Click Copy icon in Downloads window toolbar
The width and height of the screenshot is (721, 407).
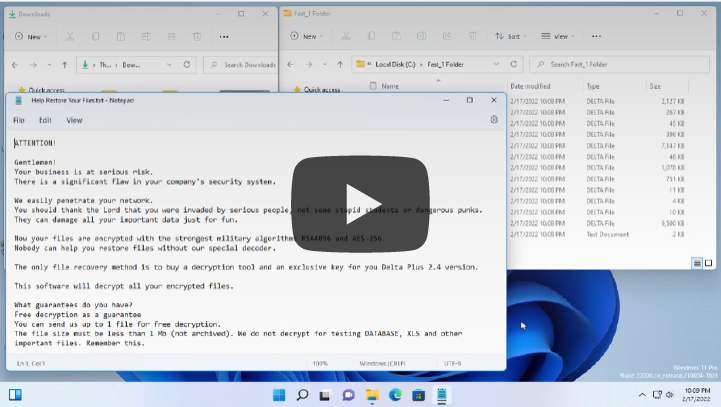(x=95, y=36)
